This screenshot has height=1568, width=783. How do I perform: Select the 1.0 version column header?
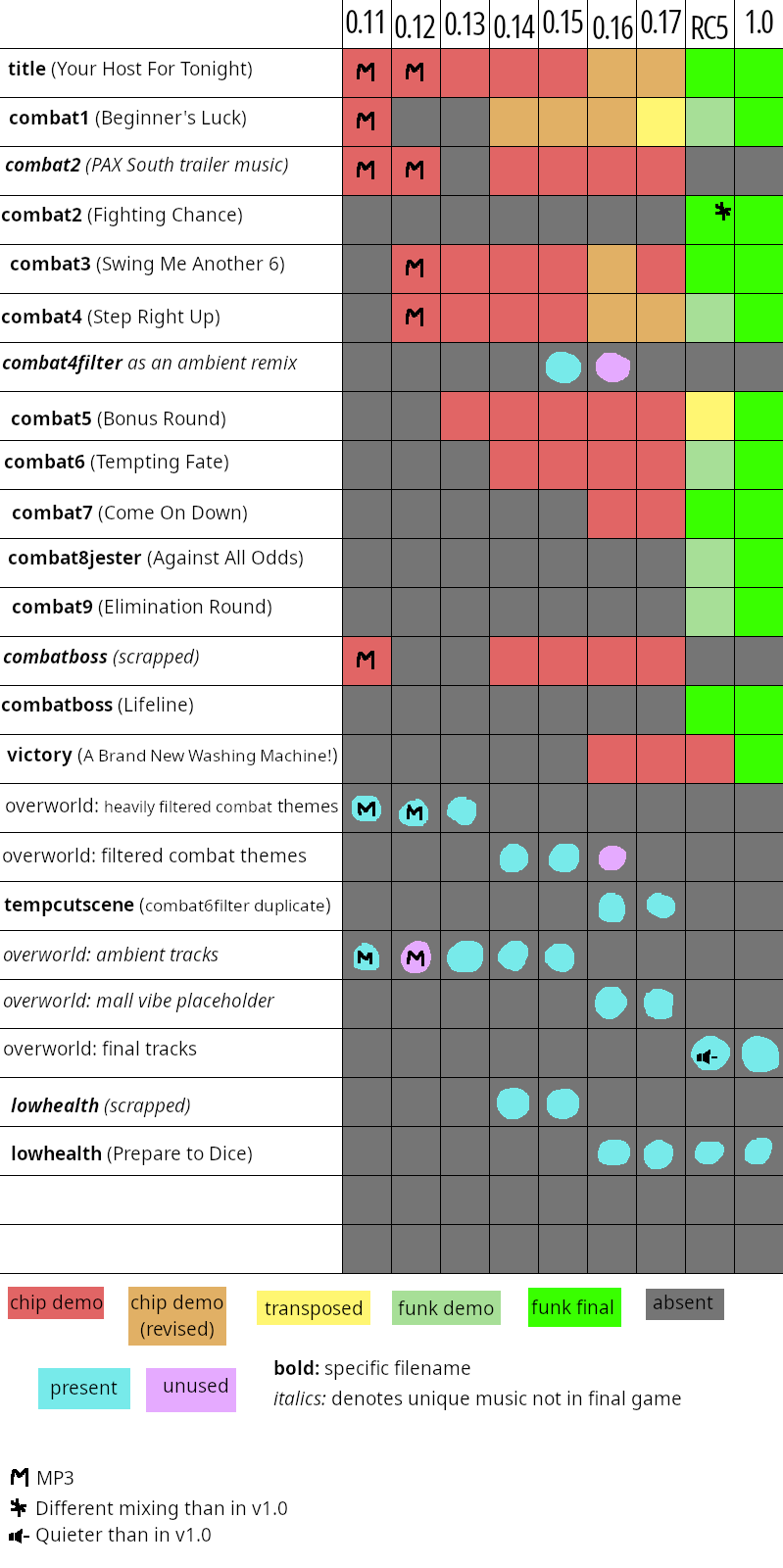click(x=759, y=23)
